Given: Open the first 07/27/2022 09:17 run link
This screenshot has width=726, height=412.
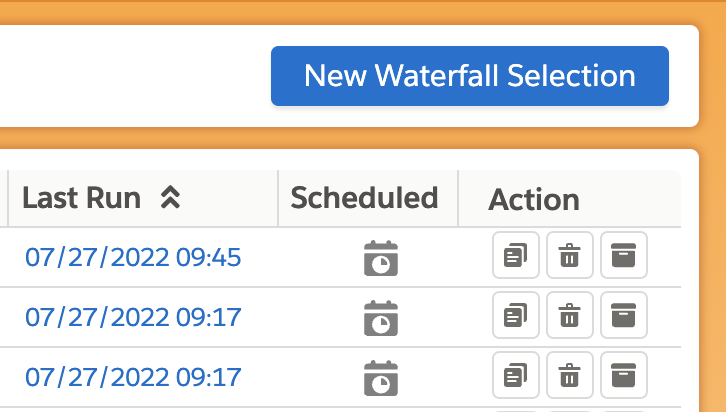Looking at the screenshot, I should pyautogui.click(x=133, y=317).
